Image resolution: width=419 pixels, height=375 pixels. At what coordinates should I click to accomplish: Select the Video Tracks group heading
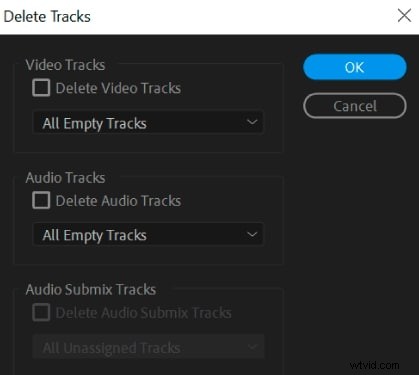65,65
